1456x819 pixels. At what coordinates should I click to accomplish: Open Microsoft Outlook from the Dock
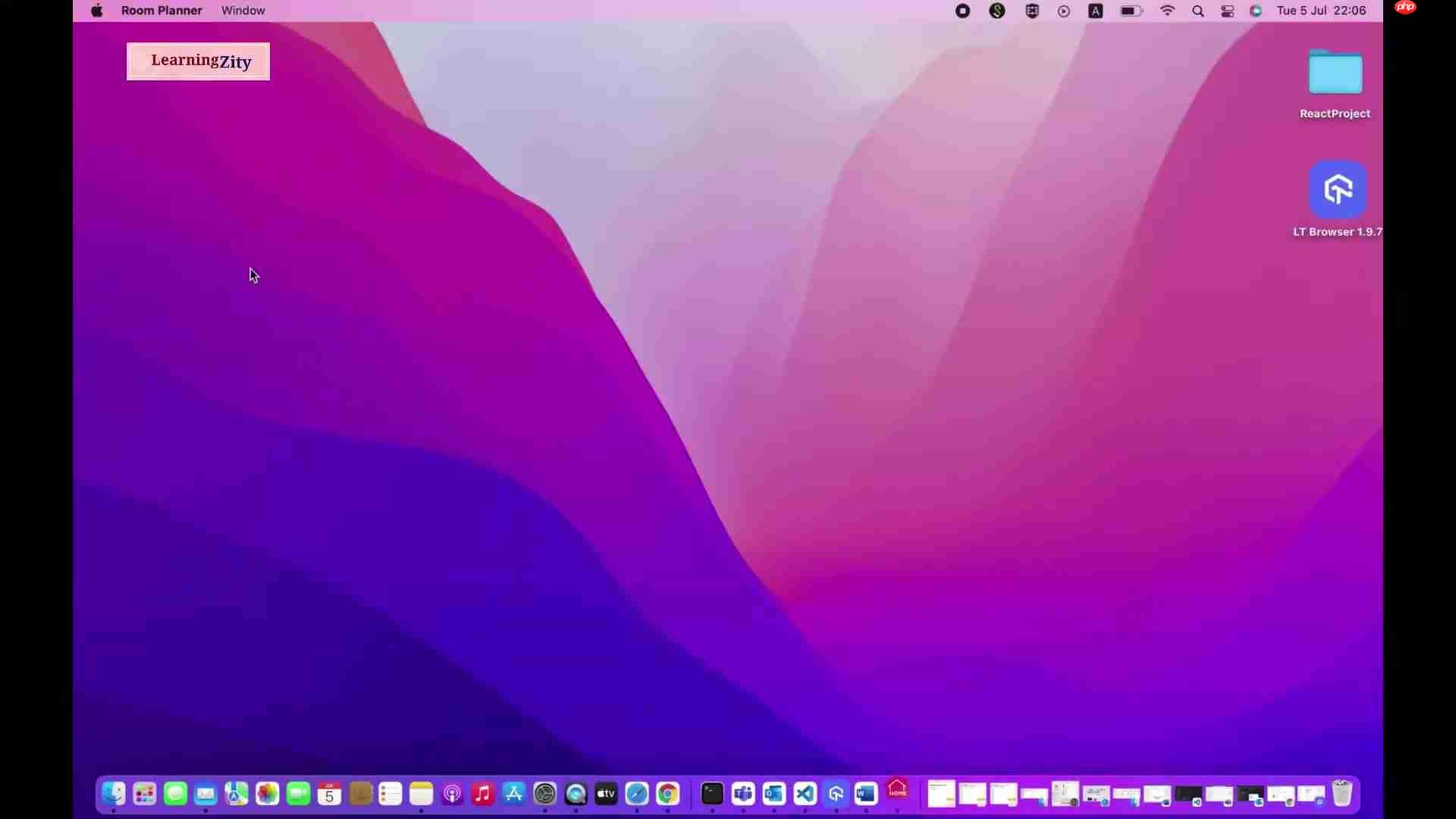773,794
